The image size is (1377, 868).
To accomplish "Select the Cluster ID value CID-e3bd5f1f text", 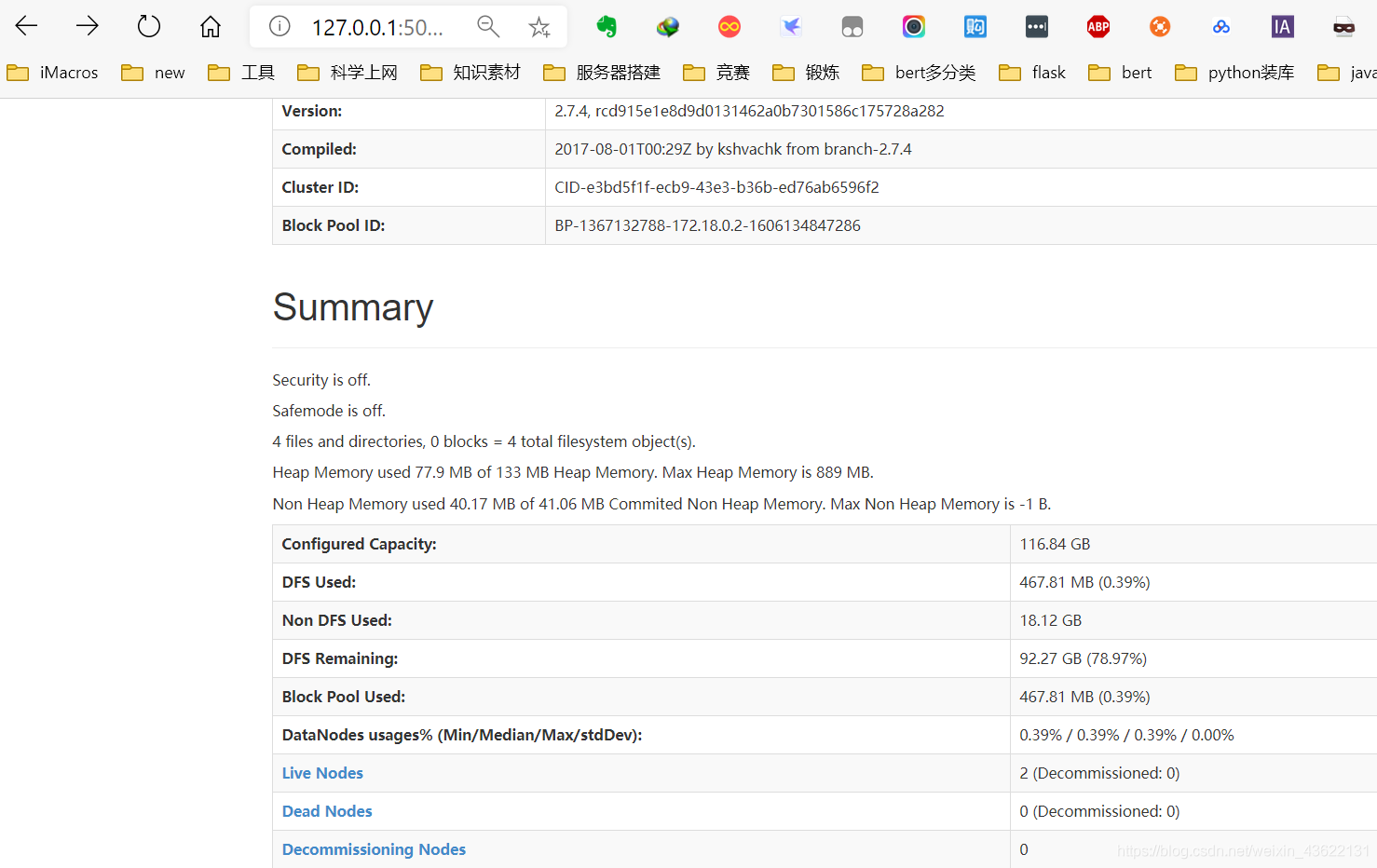I will [x=716, y=187].
